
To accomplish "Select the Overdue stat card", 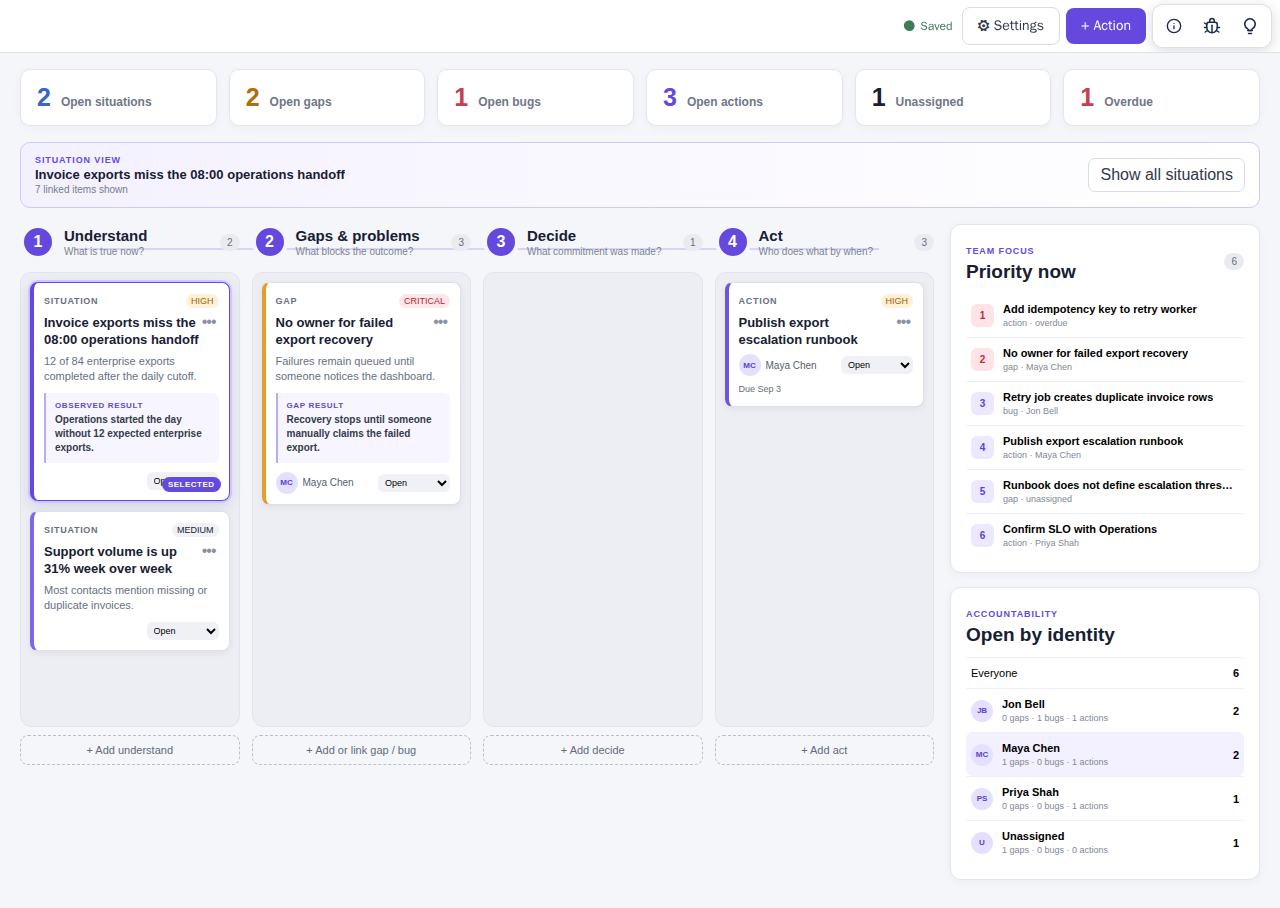I will (x=1161, y=98).
